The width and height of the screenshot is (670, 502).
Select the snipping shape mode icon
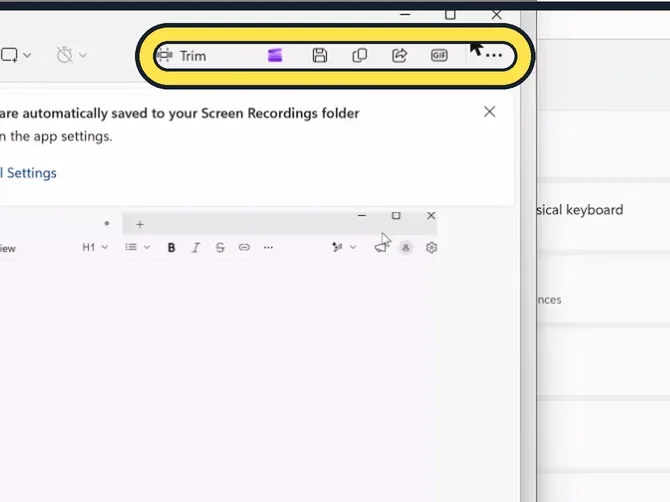(9, 56)
